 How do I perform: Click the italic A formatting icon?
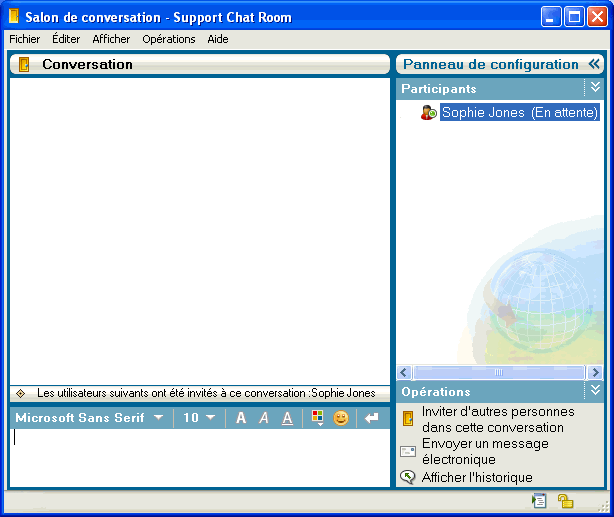(x=264, y=418)
